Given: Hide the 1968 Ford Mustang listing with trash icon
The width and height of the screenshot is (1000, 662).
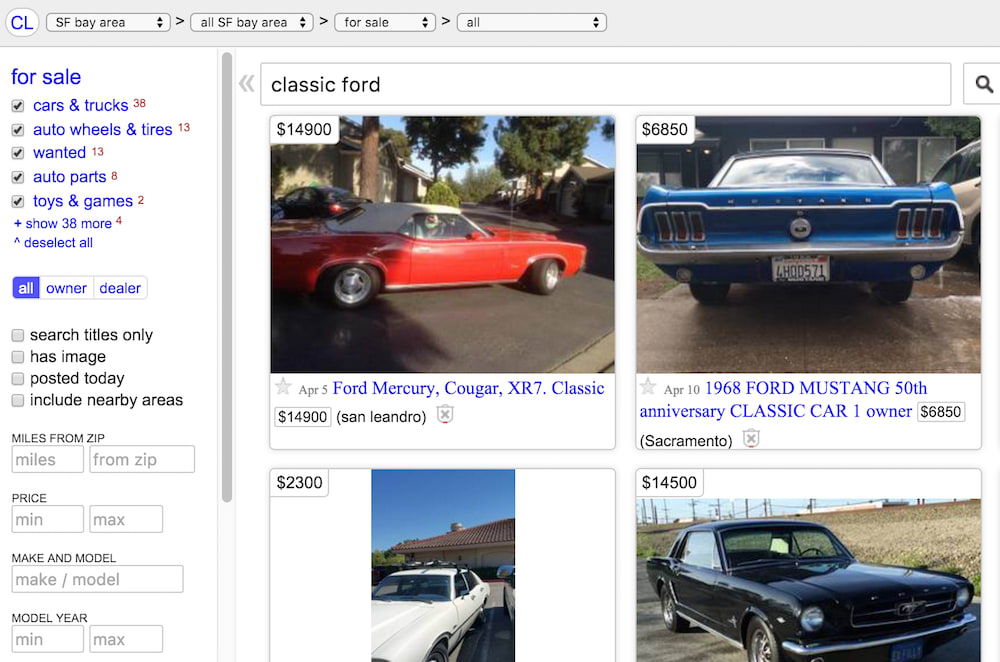Looking at the screenshot, I should [x=751, y=439].
